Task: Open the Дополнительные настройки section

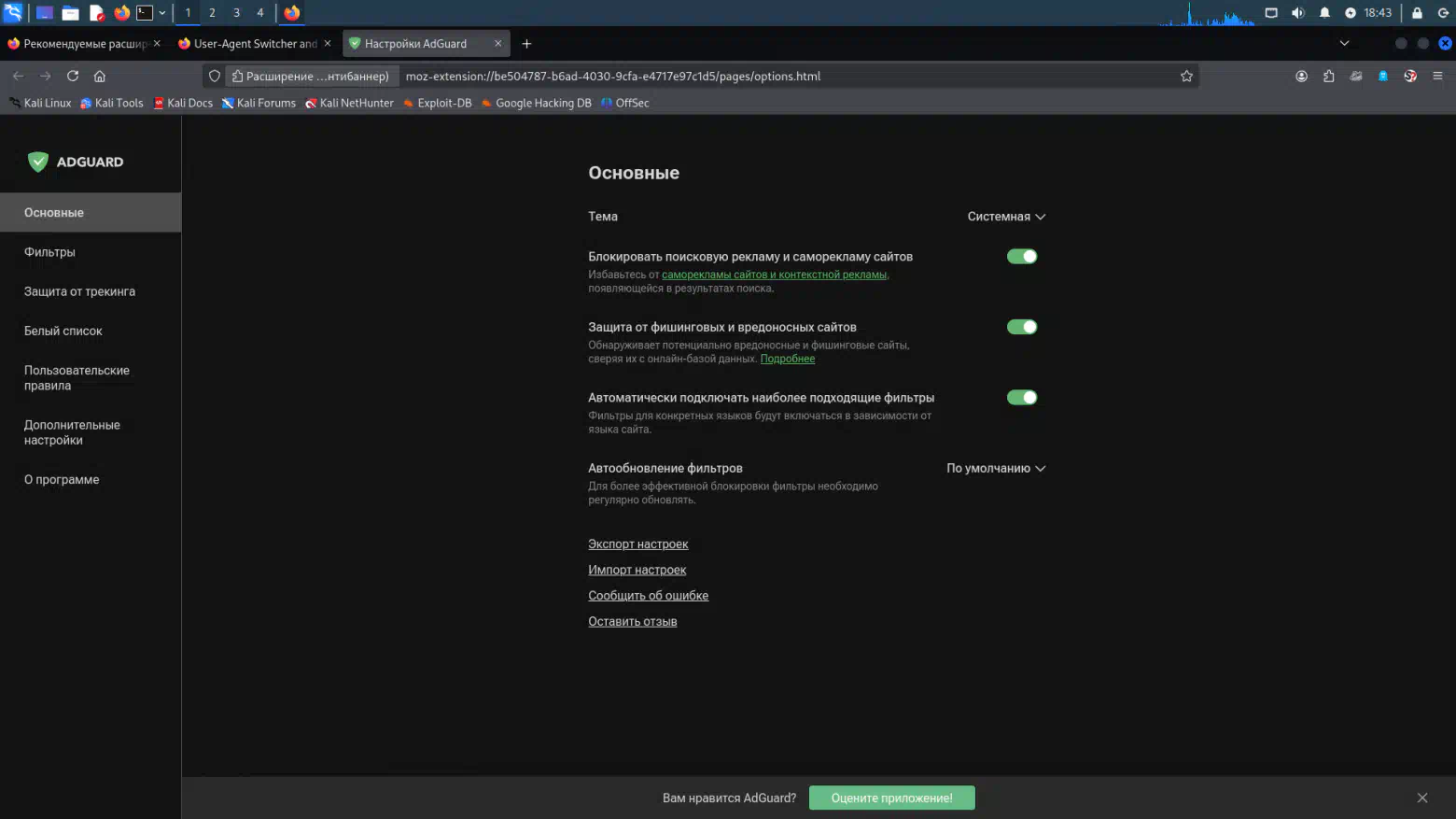Action: 91,432
